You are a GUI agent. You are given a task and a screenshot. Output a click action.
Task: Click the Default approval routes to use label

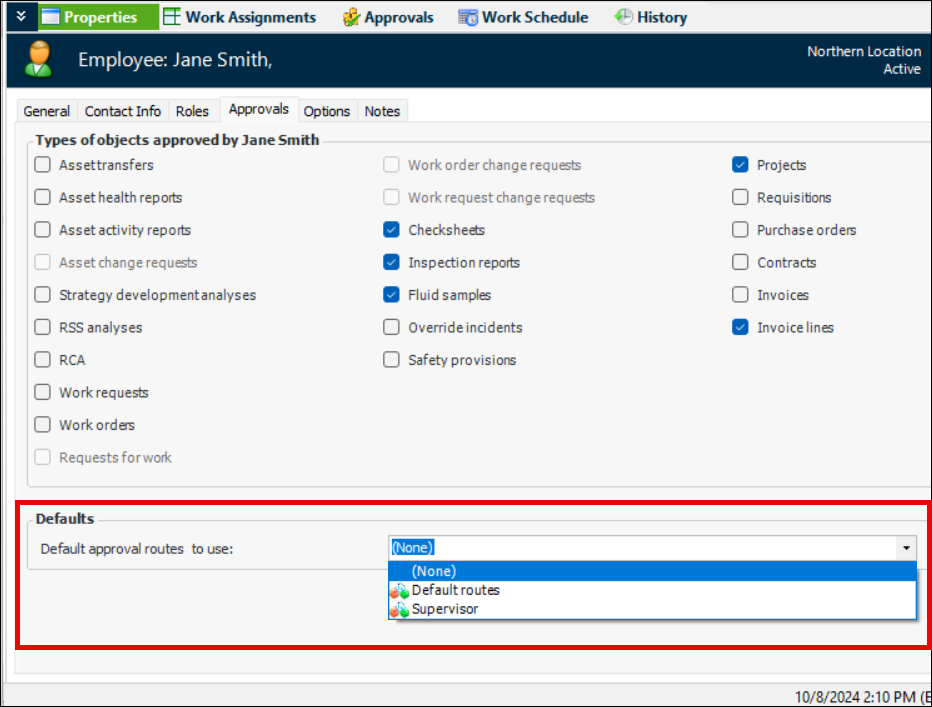(137, 549)
